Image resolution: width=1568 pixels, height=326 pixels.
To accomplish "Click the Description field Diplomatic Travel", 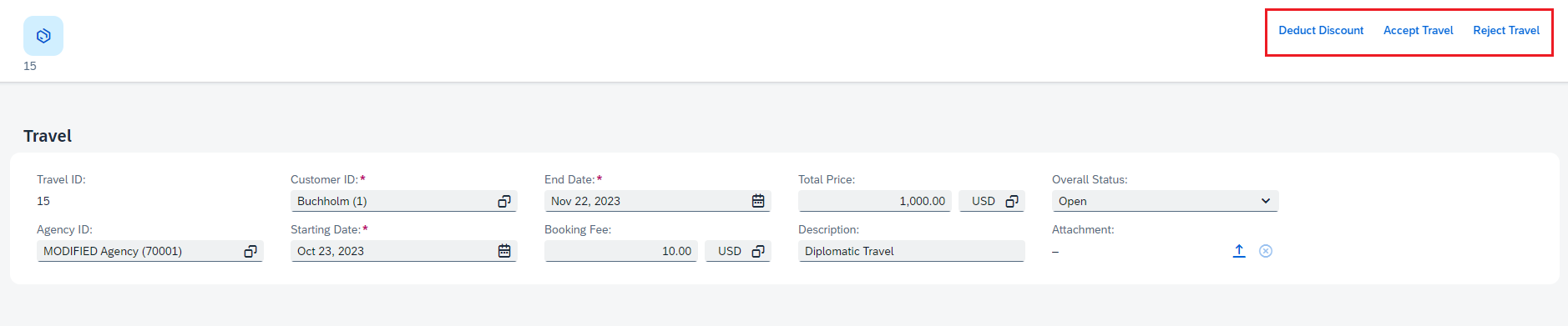I will [x=911, y=251].
